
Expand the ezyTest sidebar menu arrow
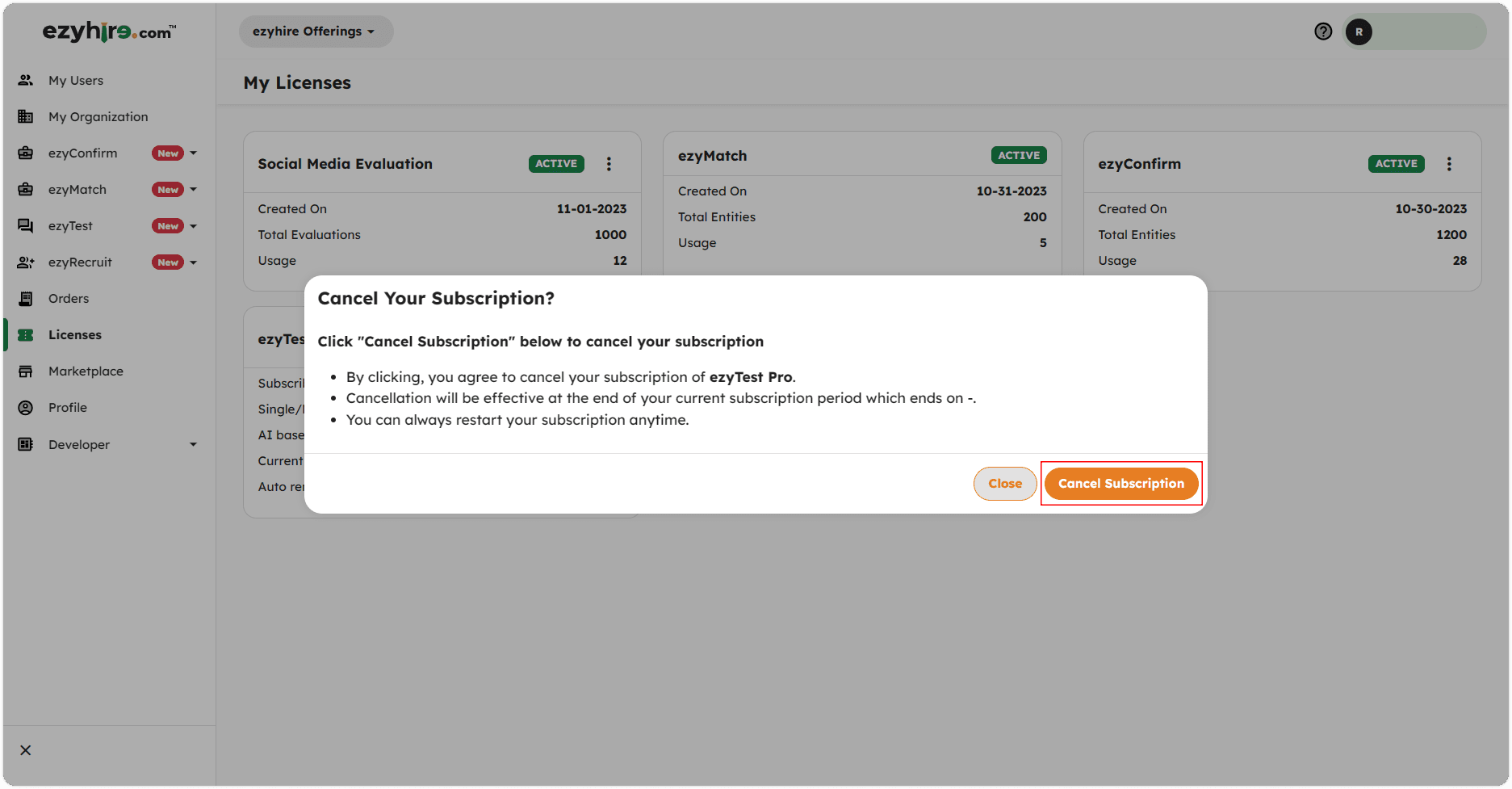click(194, 226)
